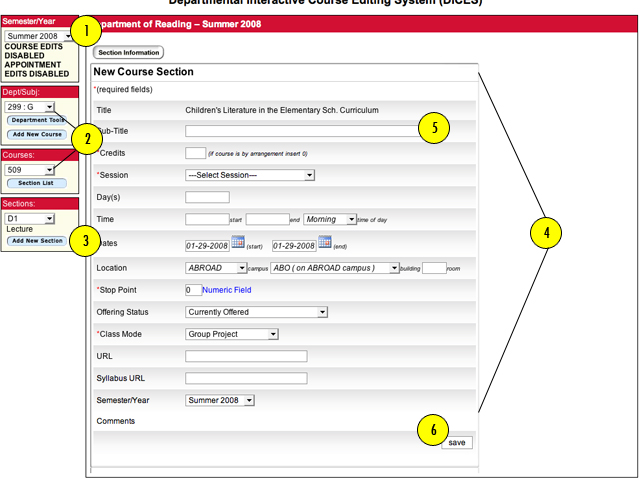Image resolution: width=640 pixels, height=490 pixels.
Task: Focus the Sub-Title text field
Action: tap(304, 131)
